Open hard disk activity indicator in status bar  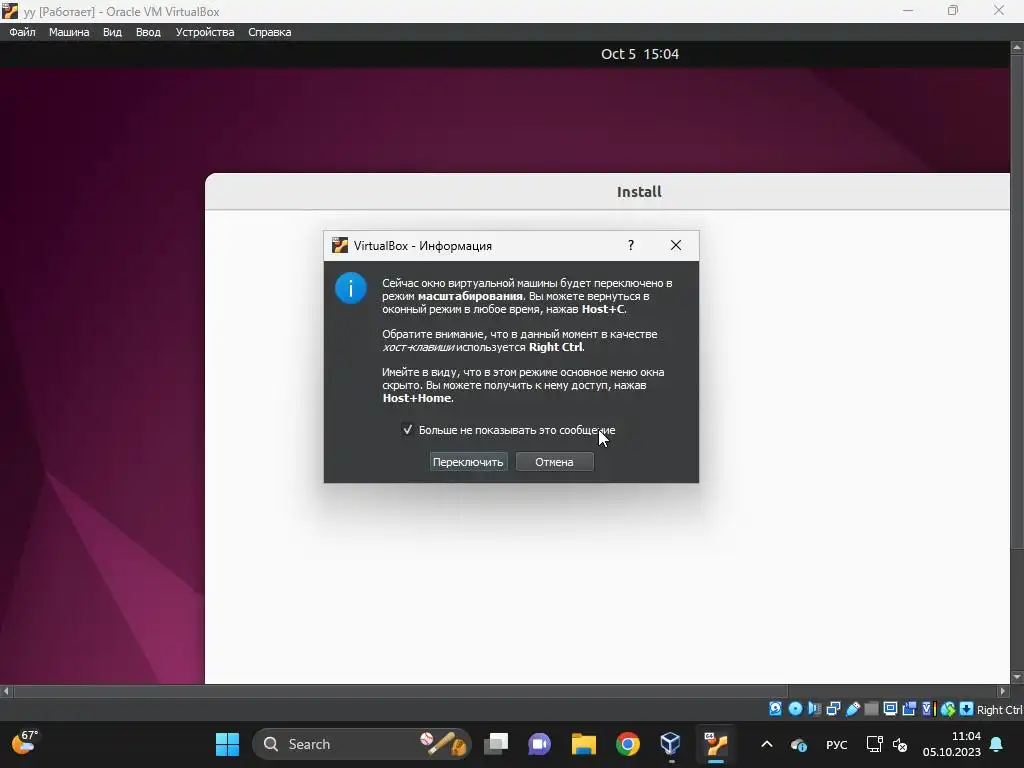click(x=775, y=709)
